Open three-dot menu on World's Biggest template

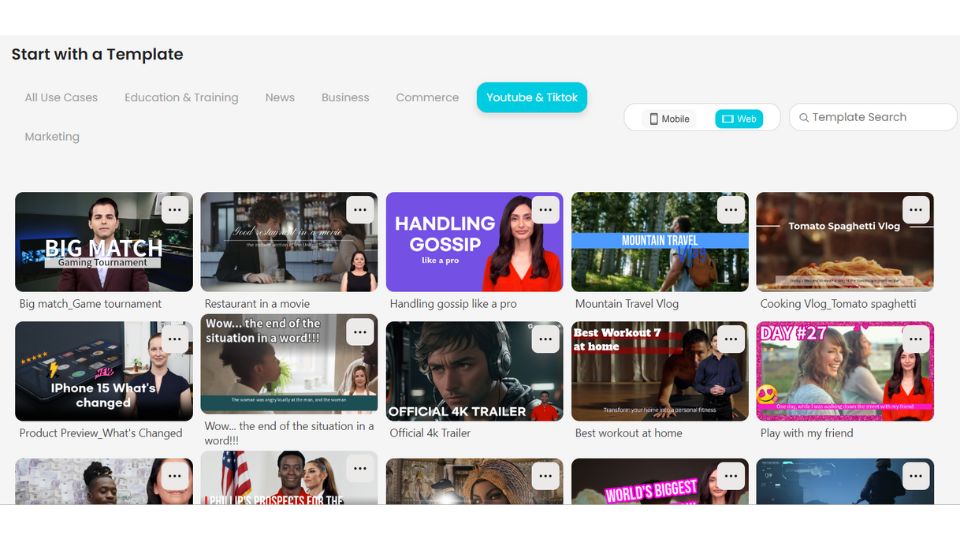pos(731,476)
